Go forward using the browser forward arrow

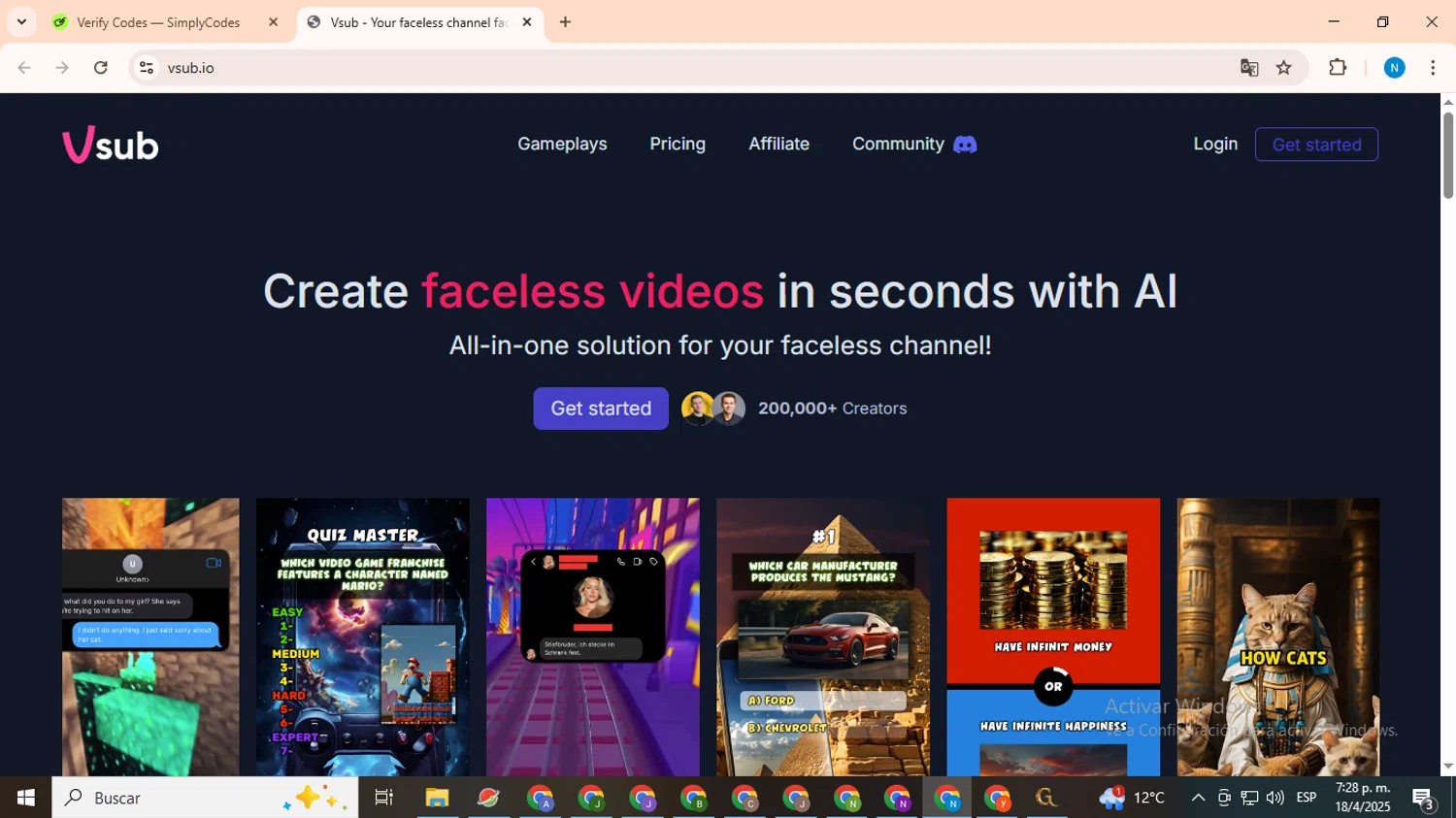click(x=62, y=68)
